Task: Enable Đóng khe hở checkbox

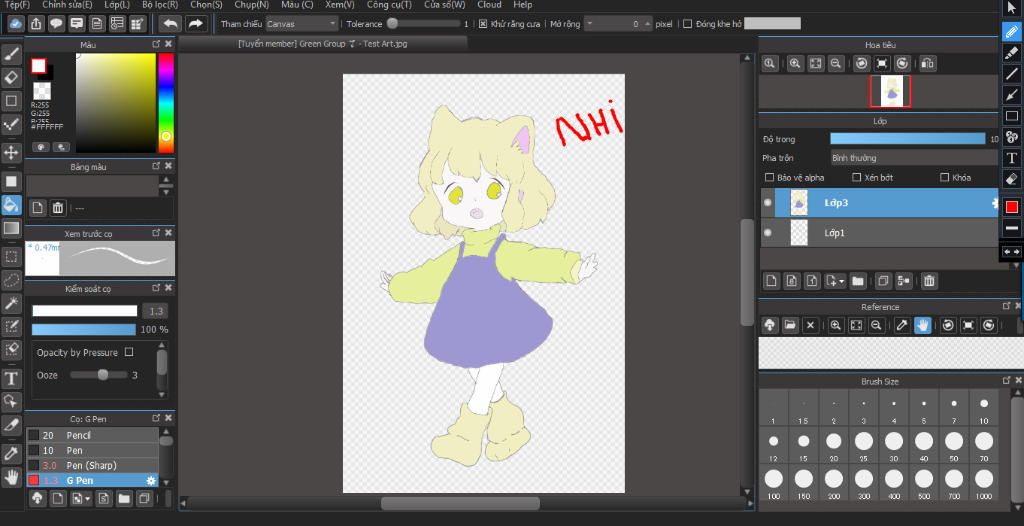Action: coord(687,24)
